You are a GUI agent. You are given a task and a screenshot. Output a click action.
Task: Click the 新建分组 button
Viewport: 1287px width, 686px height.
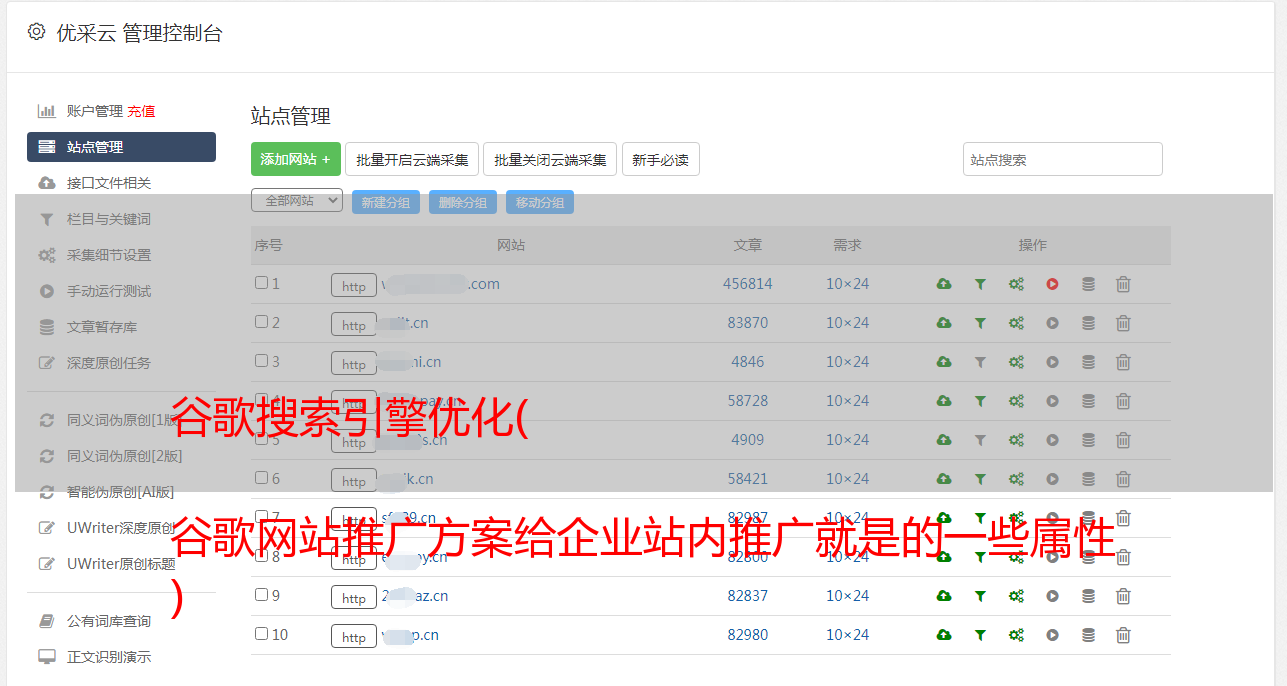click(x=386, y=202)
